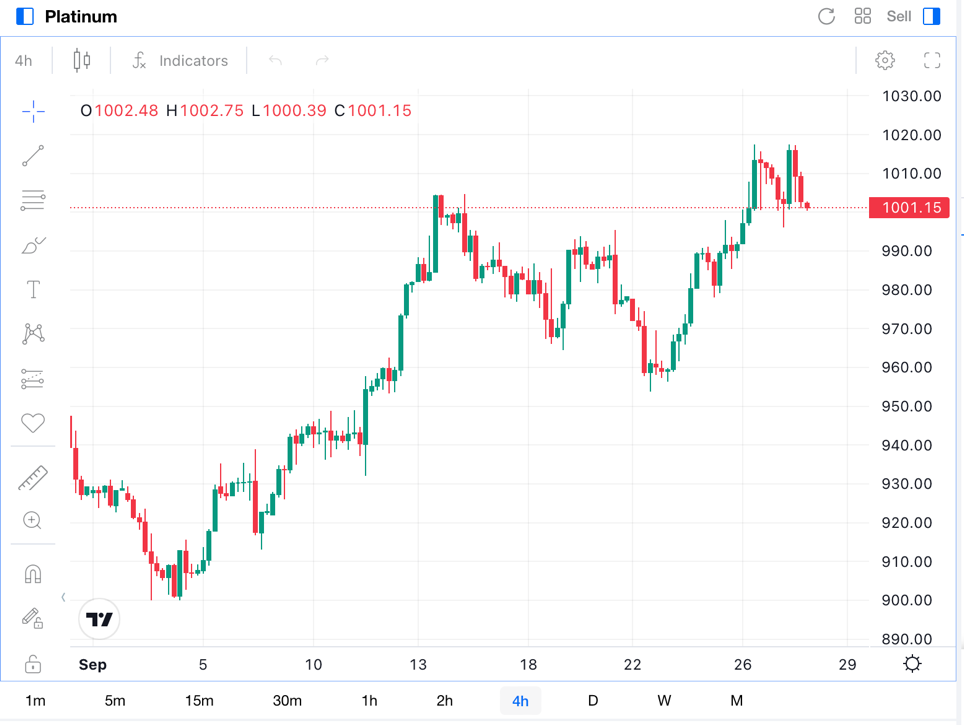Screen dimensions: 964x725
Task: Select the trend line drawing tool
Action: [x=33, y=156]
